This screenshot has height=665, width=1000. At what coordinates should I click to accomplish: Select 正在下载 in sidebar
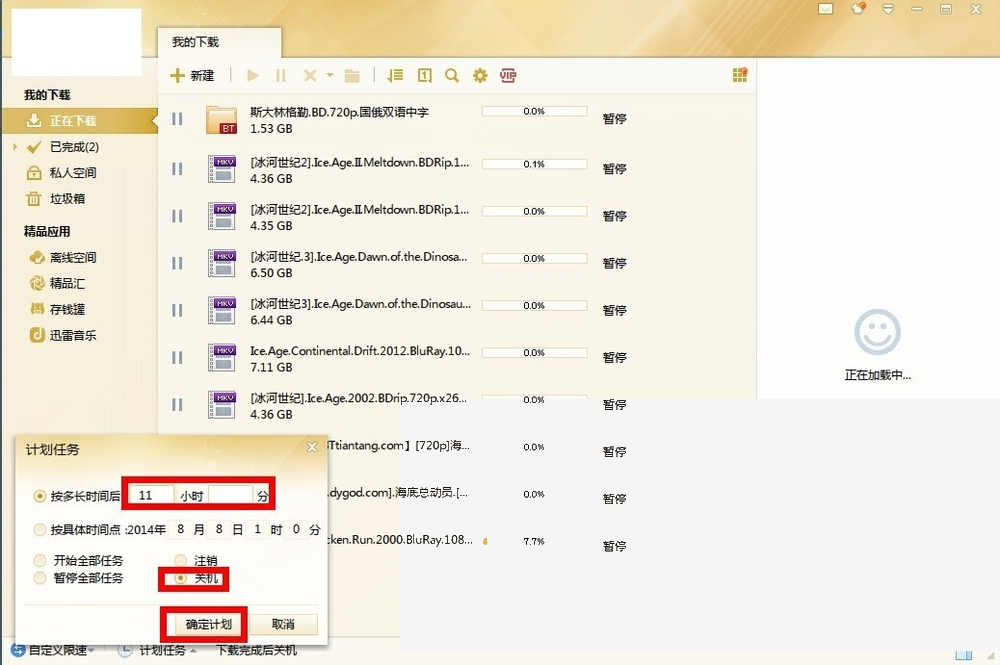79,121
